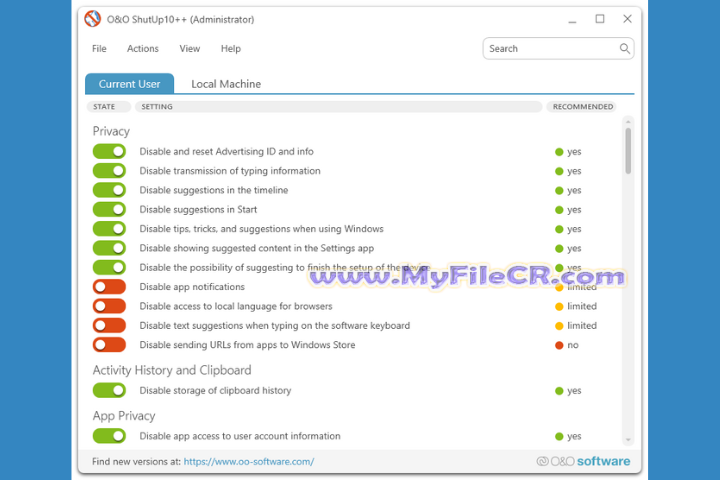This screenshot has height=480, width=720.
Task: Close the ShutUp10++ window
Action: (x=627, y=19)
